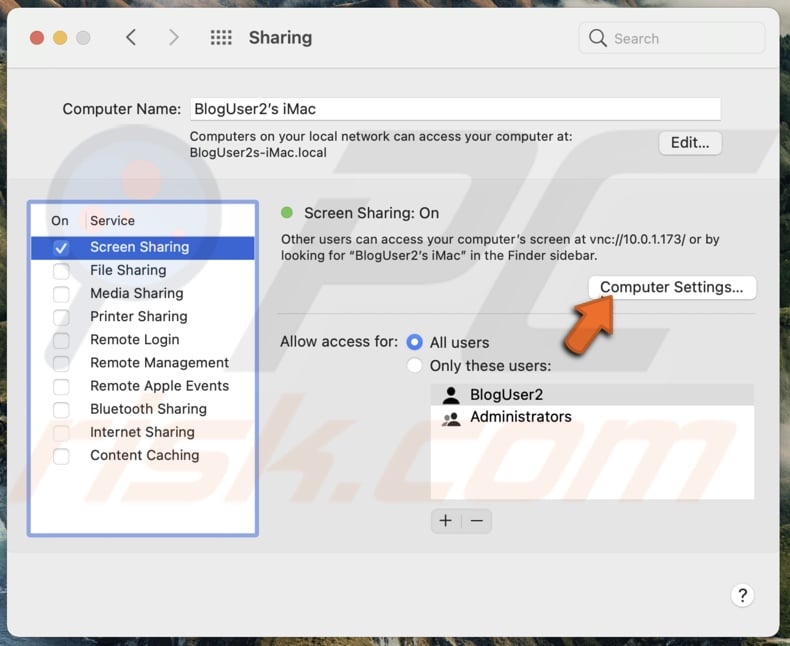The height and width of the screenshot is (646, 790).
Task: Select the Screen Sharing service label
Action: (x=140, y=247)
